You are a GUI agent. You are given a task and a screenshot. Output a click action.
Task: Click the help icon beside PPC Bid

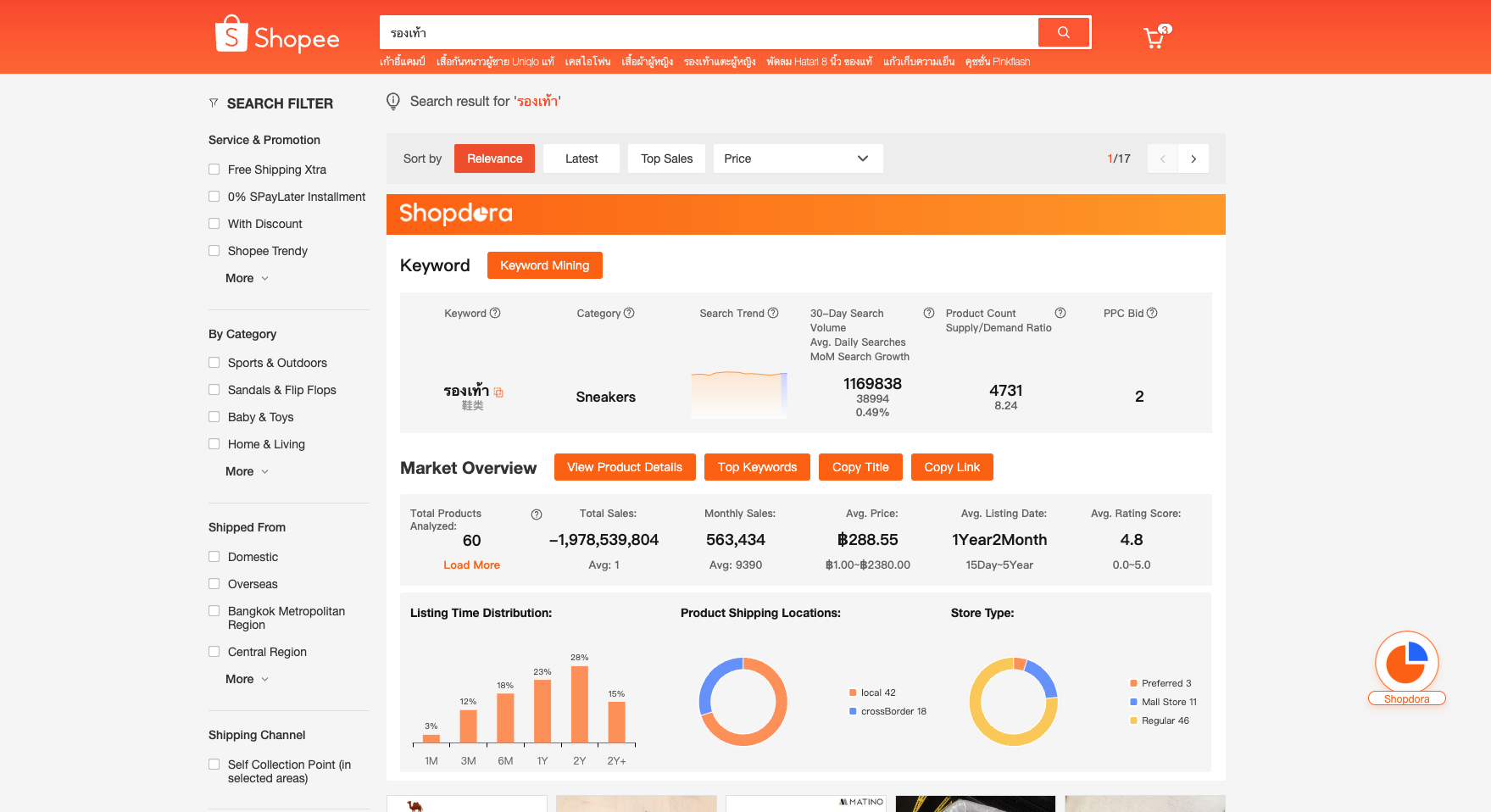(1152, 313)
